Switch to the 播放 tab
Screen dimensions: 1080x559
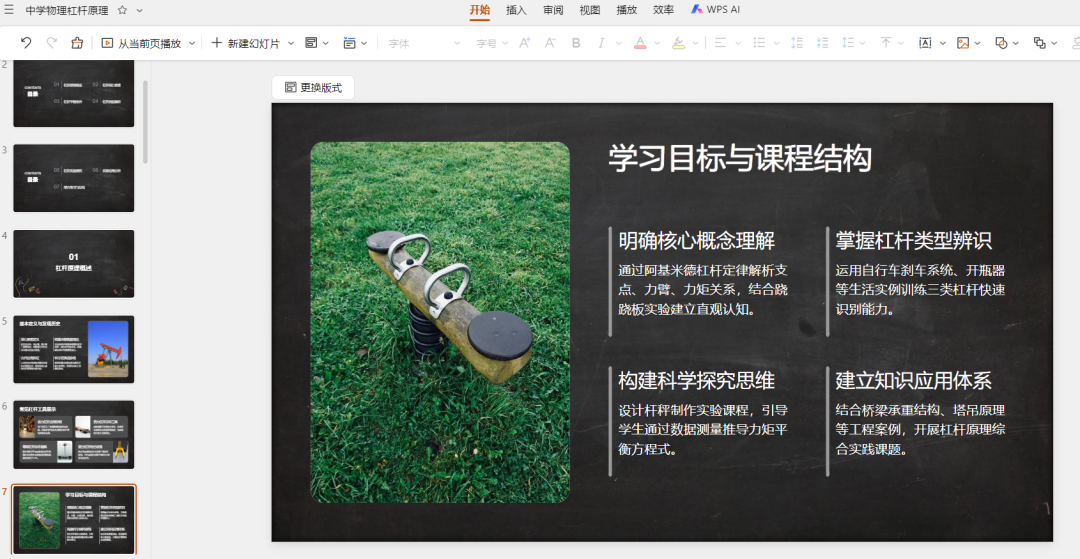626,10
